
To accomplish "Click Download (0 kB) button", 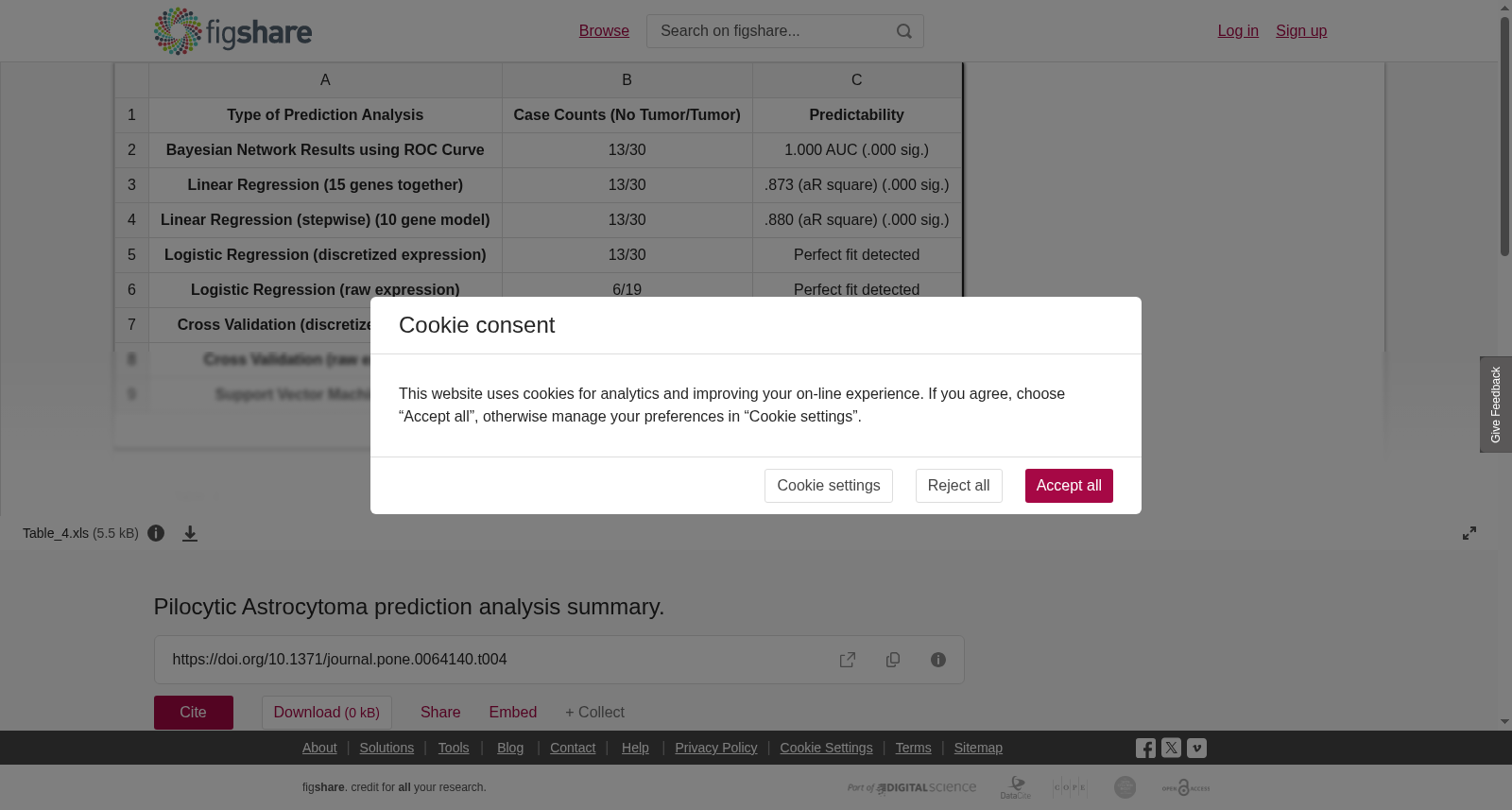I will coord(327,713).
